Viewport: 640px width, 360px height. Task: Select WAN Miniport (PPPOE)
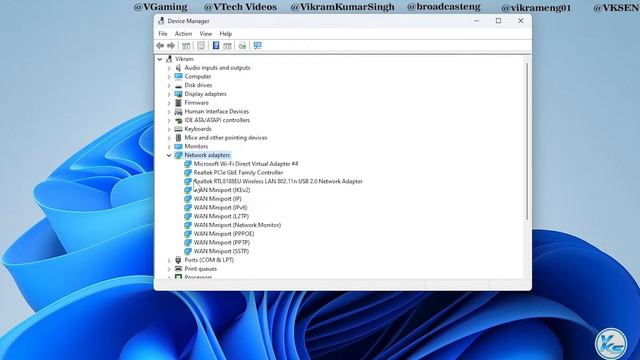coord(224,234)
